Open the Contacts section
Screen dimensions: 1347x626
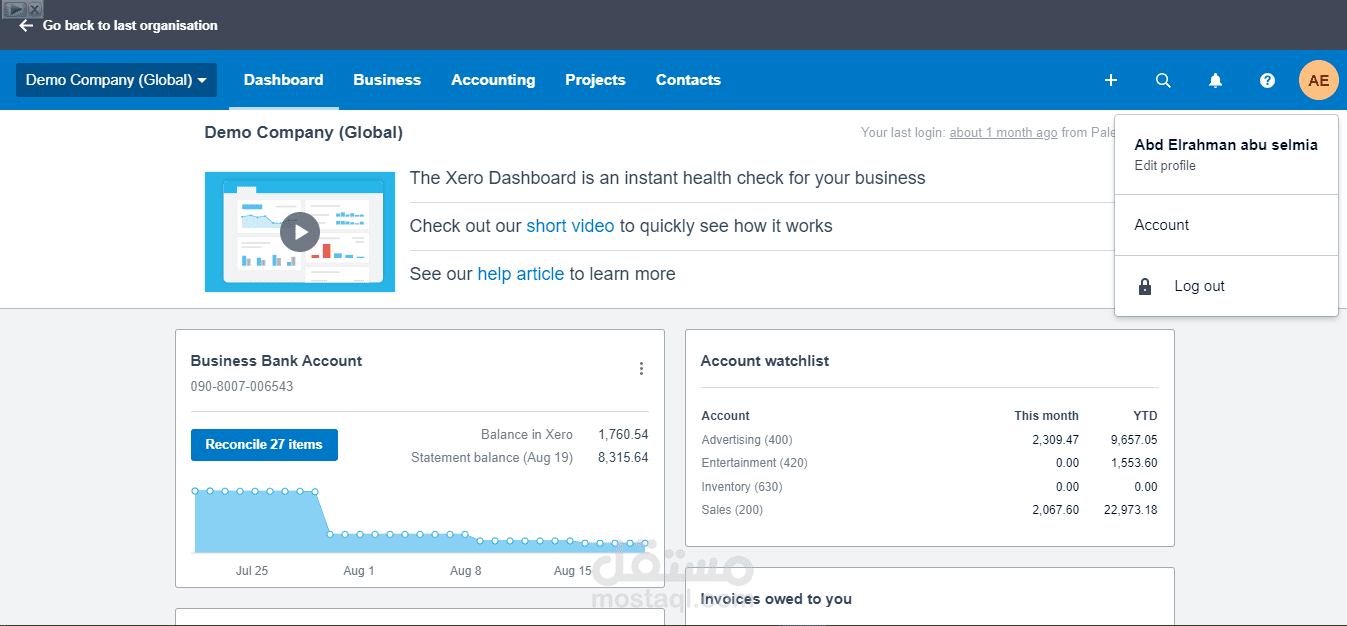pos(688,80)
